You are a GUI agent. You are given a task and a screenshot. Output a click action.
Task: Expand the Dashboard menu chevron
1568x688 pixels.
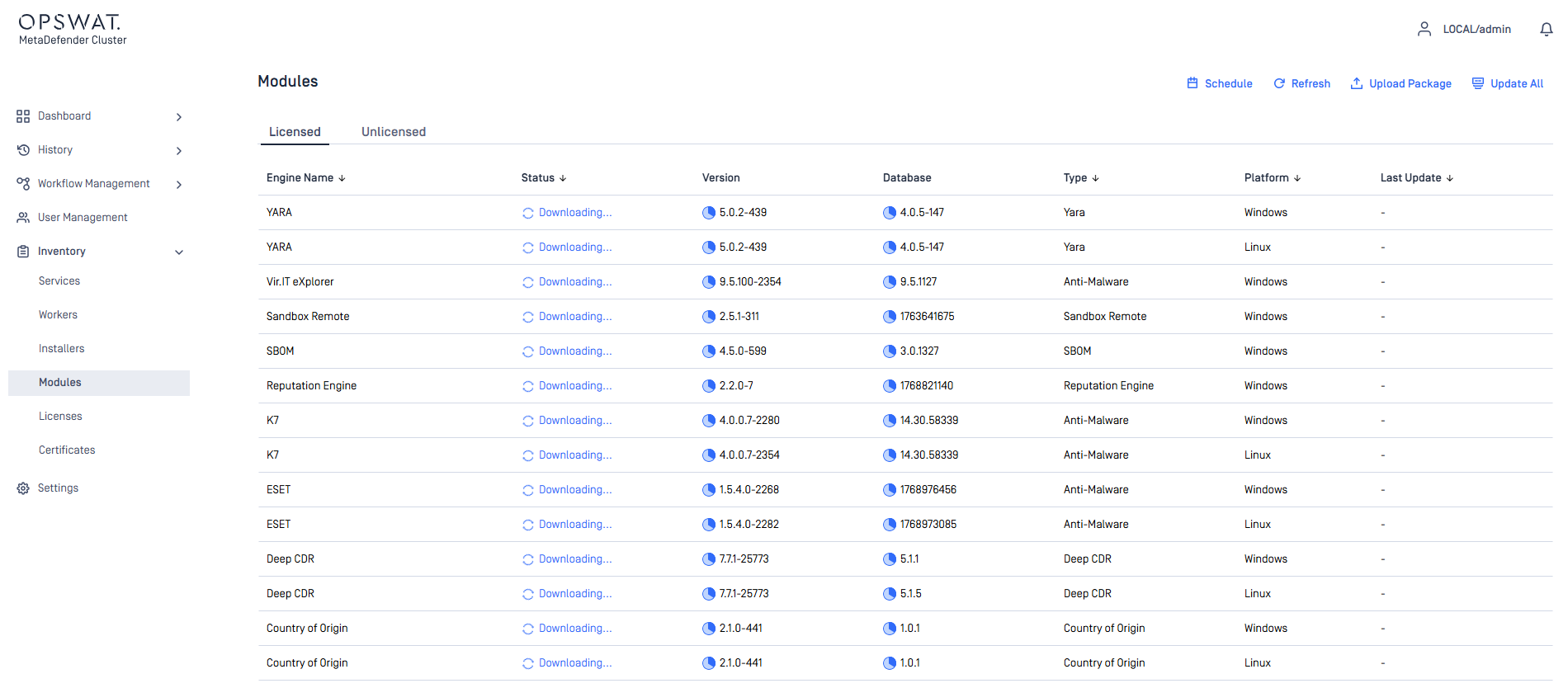tap(179, 117)
